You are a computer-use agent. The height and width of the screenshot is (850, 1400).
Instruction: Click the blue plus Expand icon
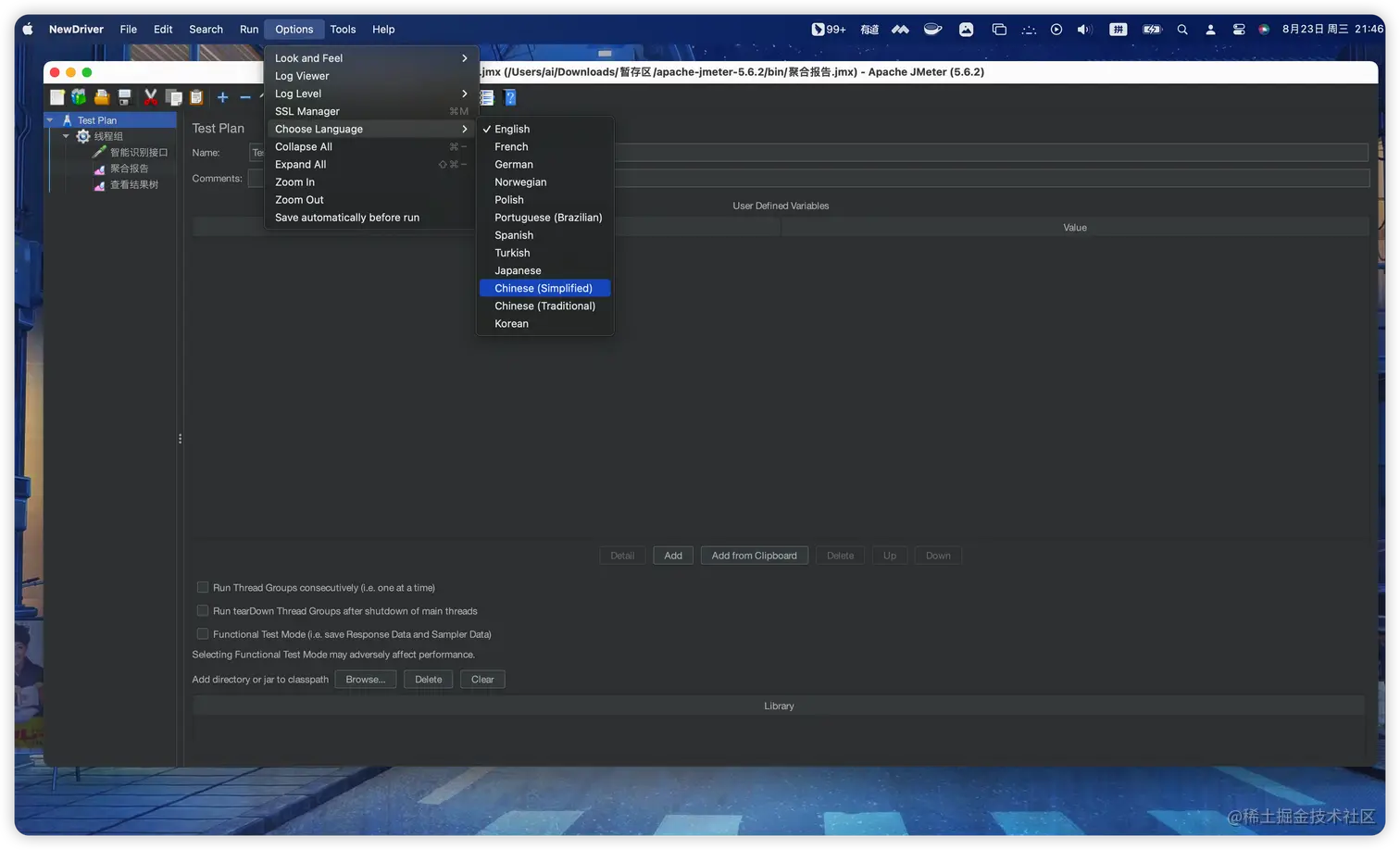click(x=222, y=97)
